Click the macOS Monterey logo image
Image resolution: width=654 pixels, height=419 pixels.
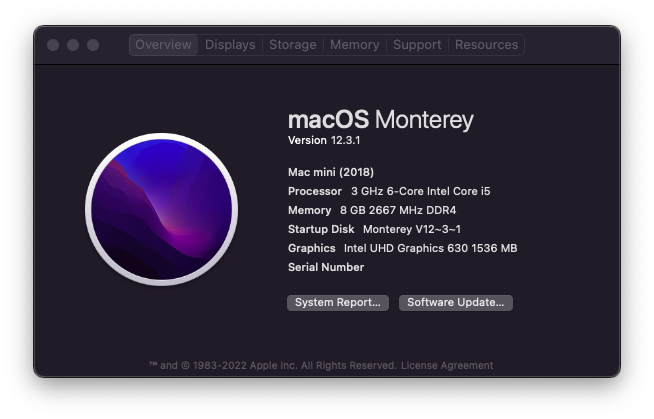click(162, 209)
